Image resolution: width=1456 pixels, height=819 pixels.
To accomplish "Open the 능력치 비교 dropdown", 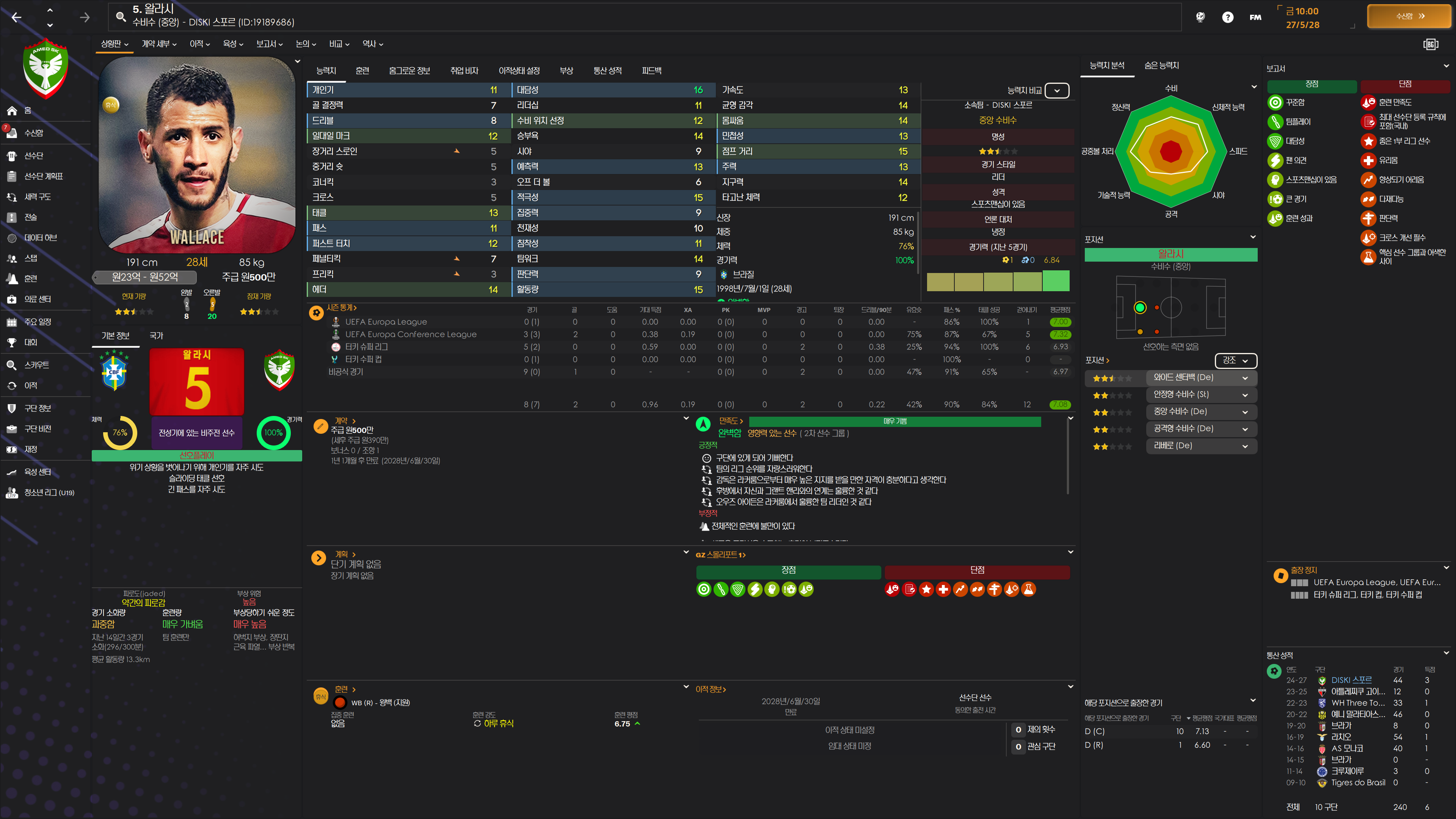I will tap(1056, 91).
